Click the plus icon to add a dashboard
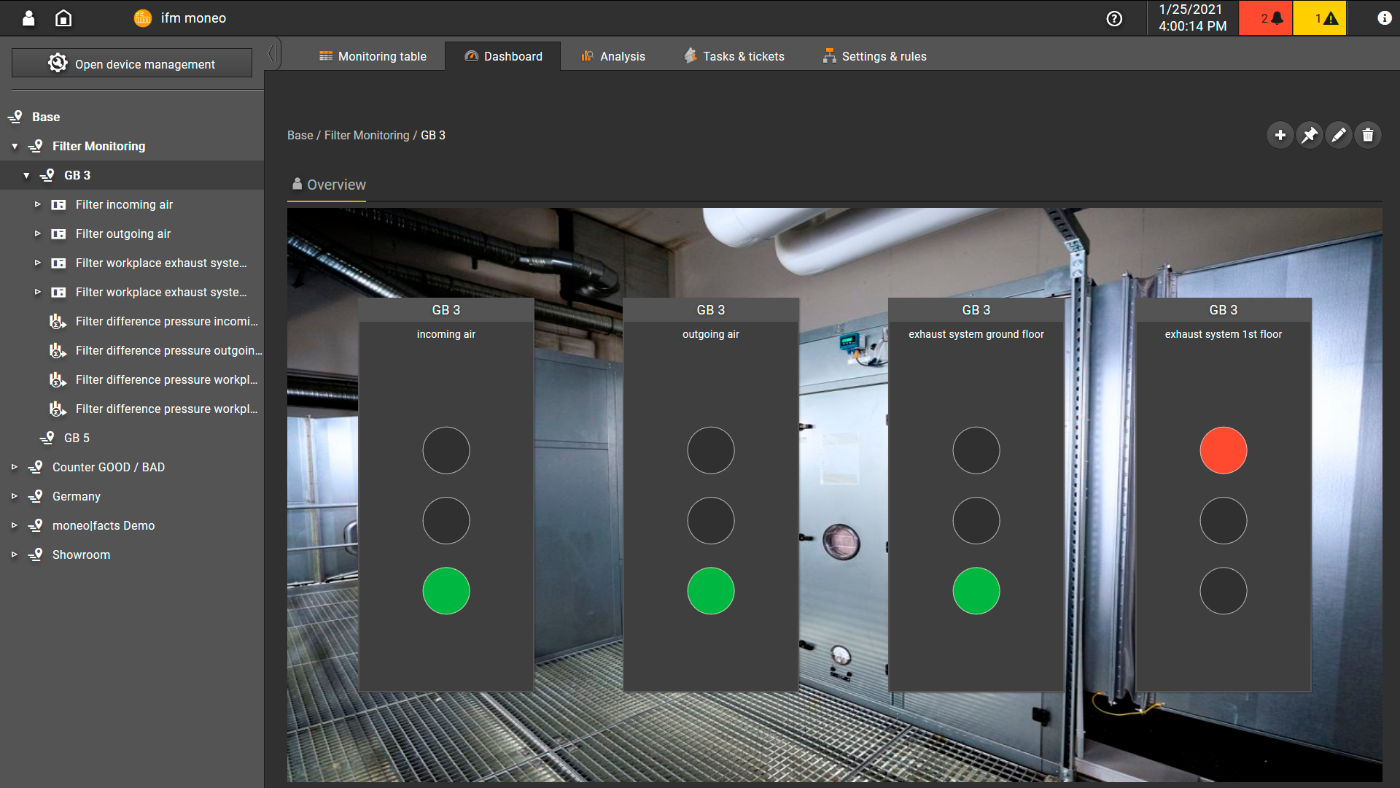Screen dimensions: 1400x788 [1280, 134]
